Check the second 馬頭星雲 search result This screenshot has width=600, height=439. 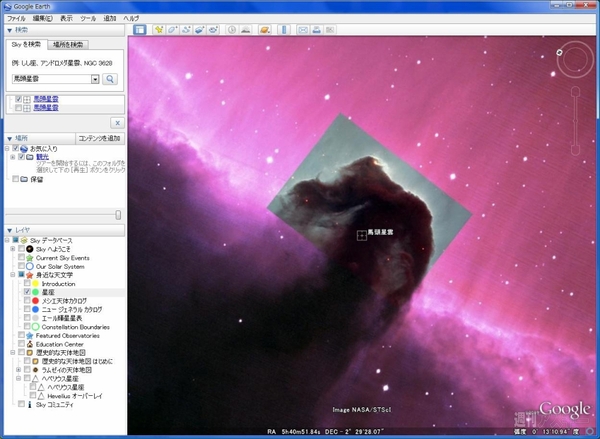tap(18, 108)
